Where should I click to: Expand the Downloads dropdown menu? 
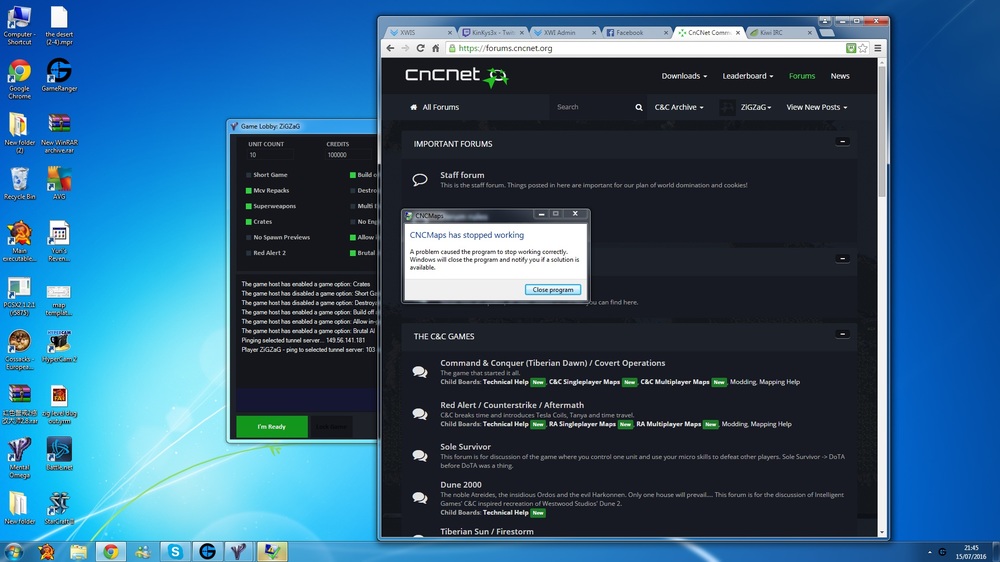(684, 76)
